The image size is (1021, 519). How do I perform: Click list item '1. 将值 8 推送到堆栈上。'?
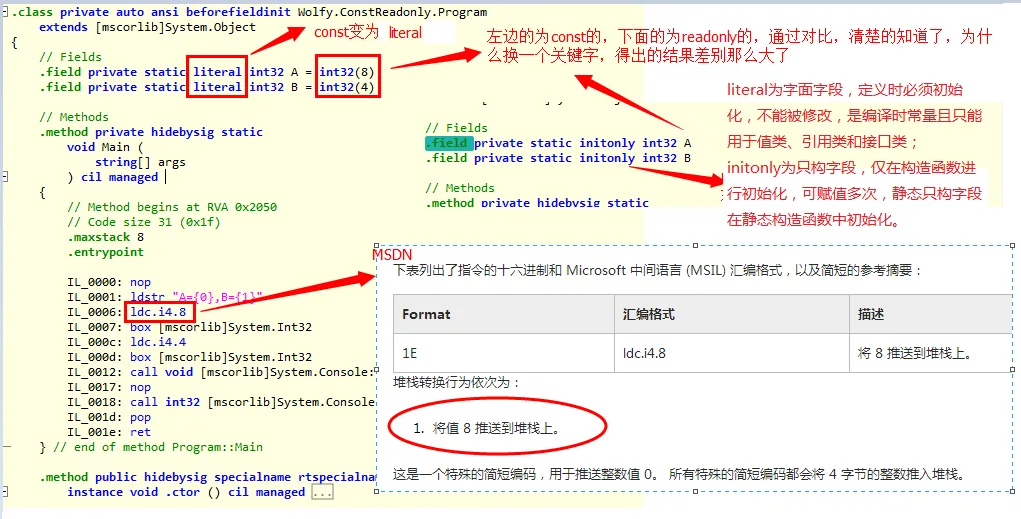pyautogui.click(x=487, y=428)
